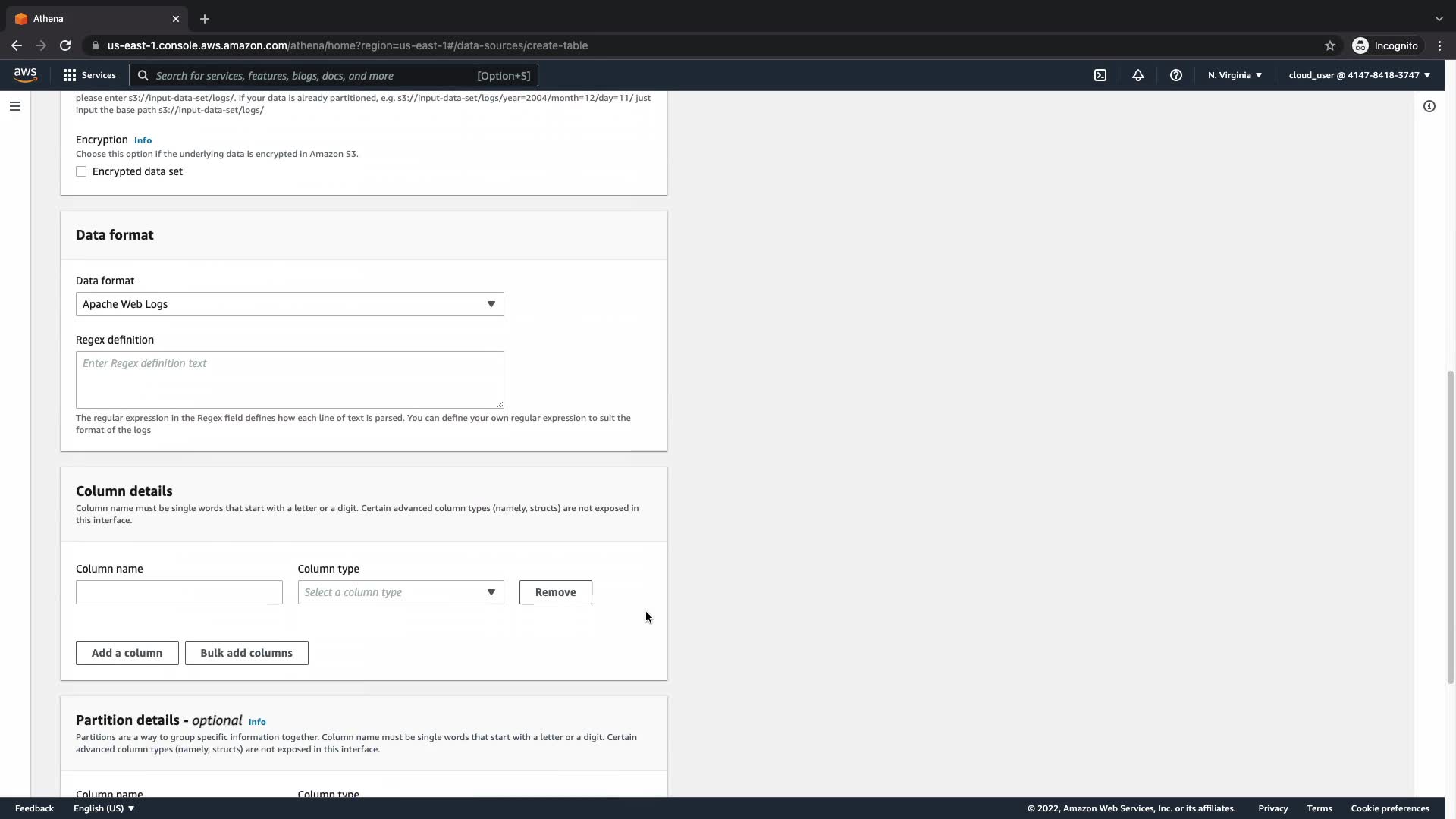The image size is (1456, 819).
Task: Expand the N. Virginia region selector
Action: 1235,75
